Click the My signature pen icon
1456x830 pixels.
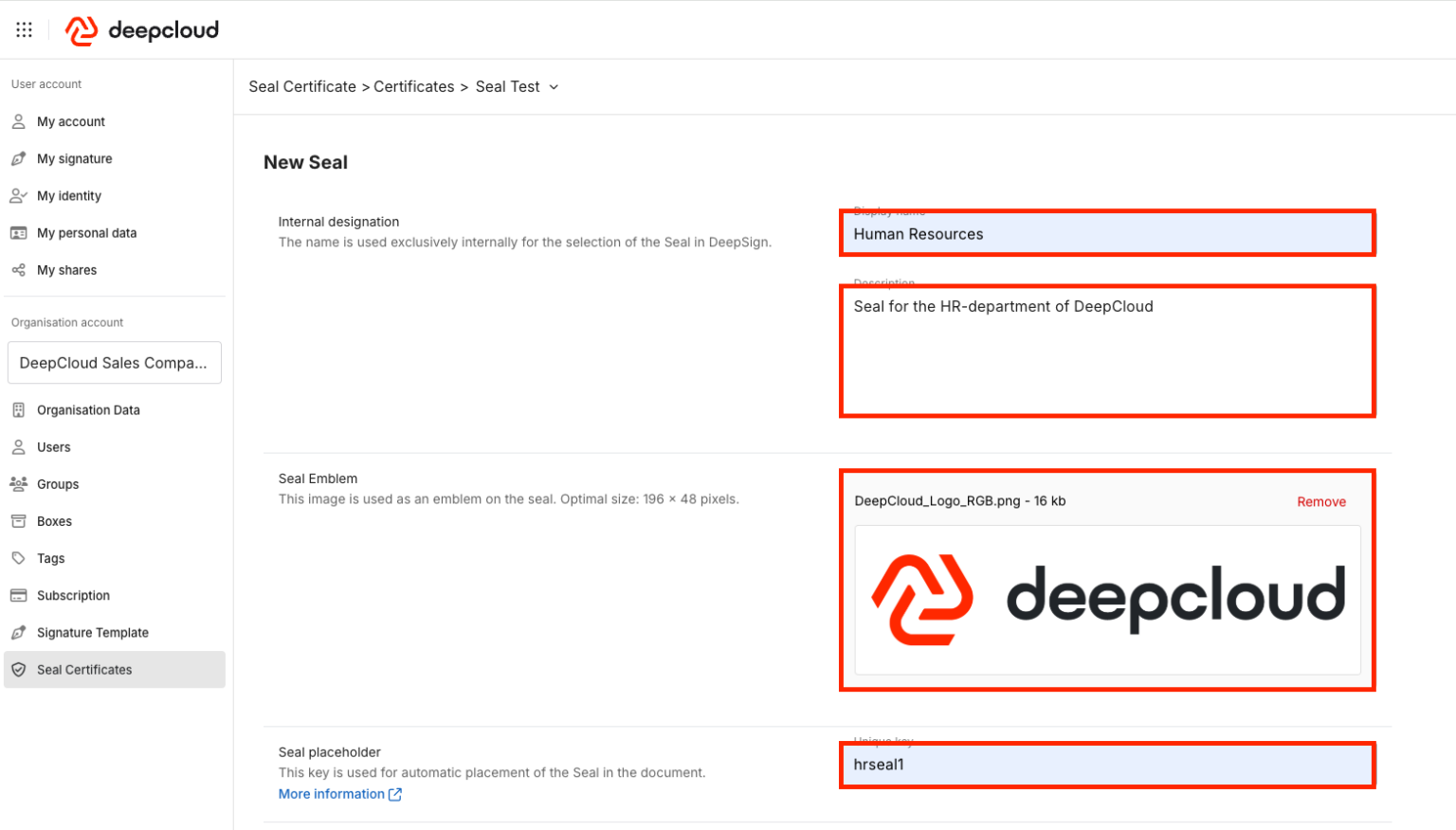pyautogui.click(x=19, y=158)
